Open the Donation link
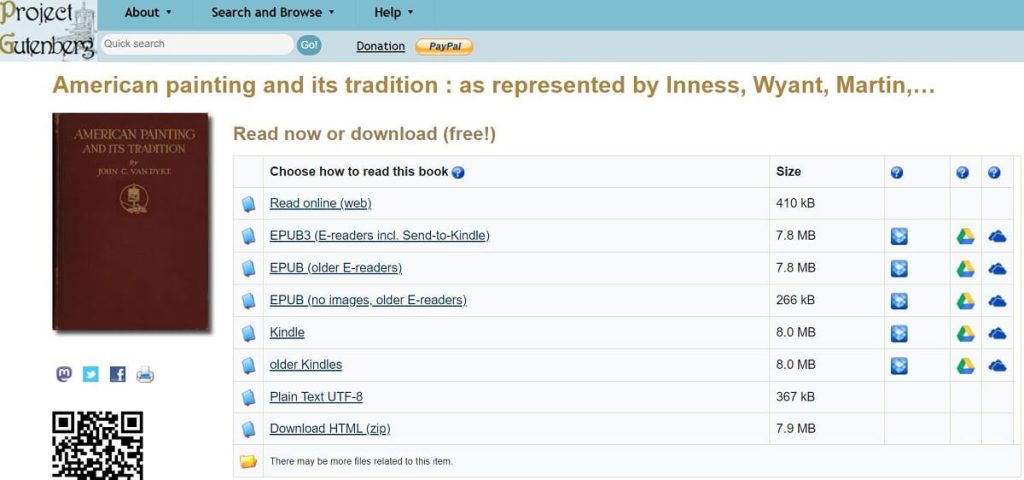The image size is (1024, 480). coord(380,46)
